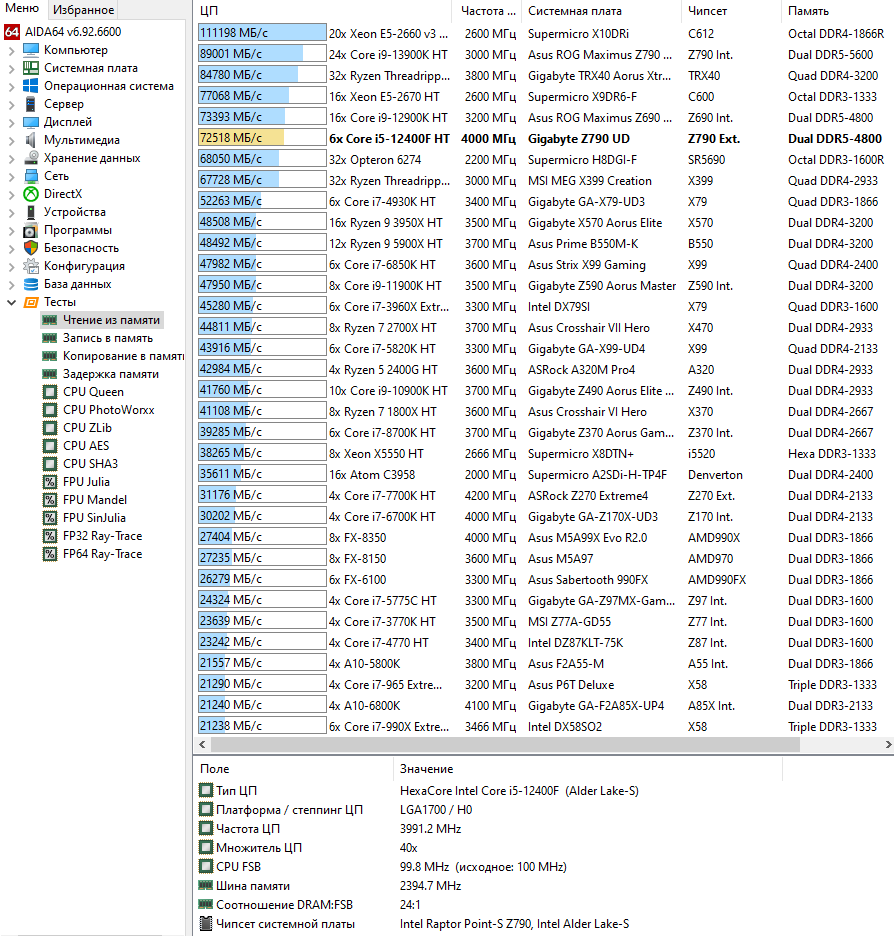This screenshot has height=936, width=894.
Task: Click the Мультимедиа speaker icon
Action: (31, 140)
